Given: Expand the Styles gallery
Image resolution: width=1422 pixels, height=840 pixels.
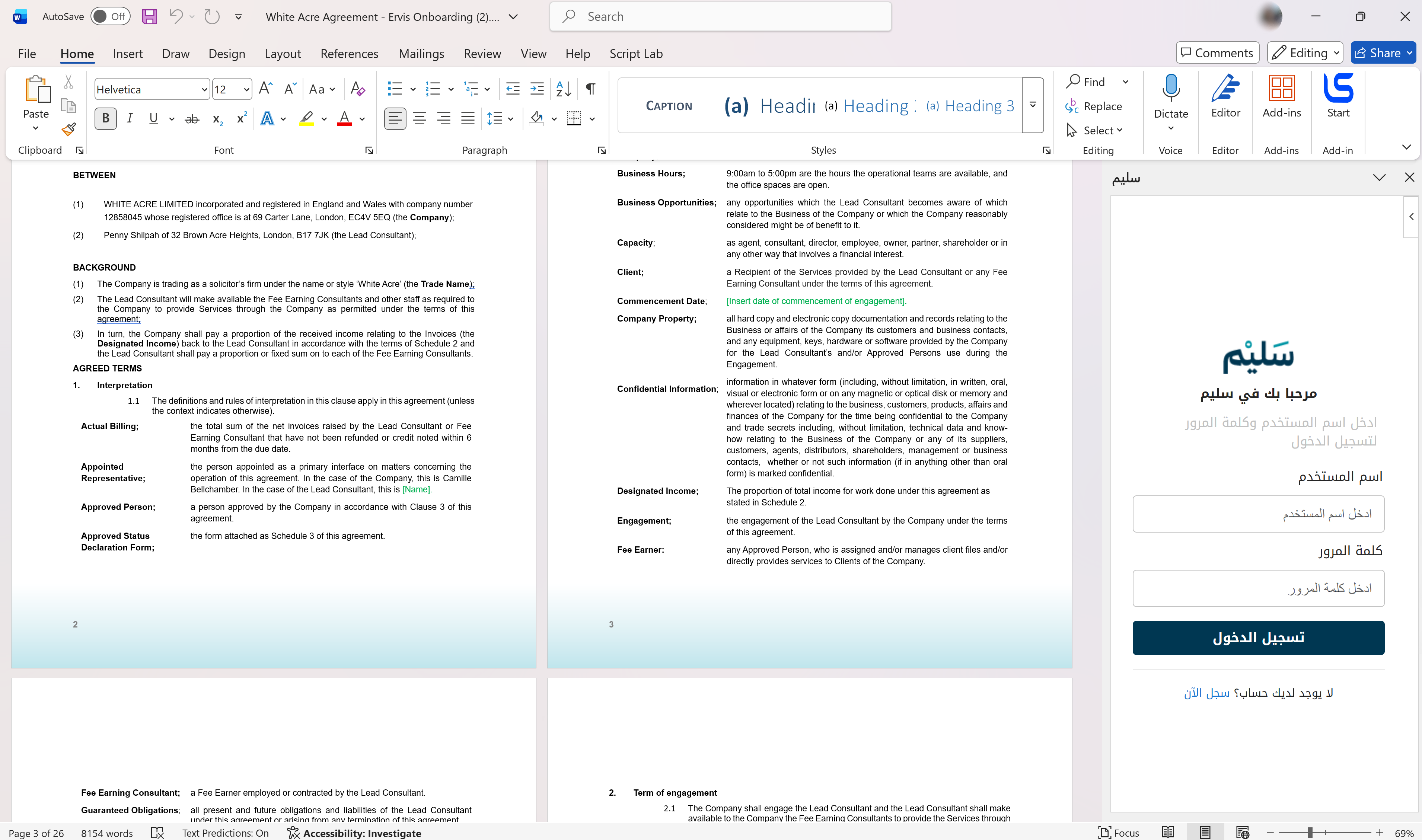Looking at the screenshot, I should click(1033, 105).
